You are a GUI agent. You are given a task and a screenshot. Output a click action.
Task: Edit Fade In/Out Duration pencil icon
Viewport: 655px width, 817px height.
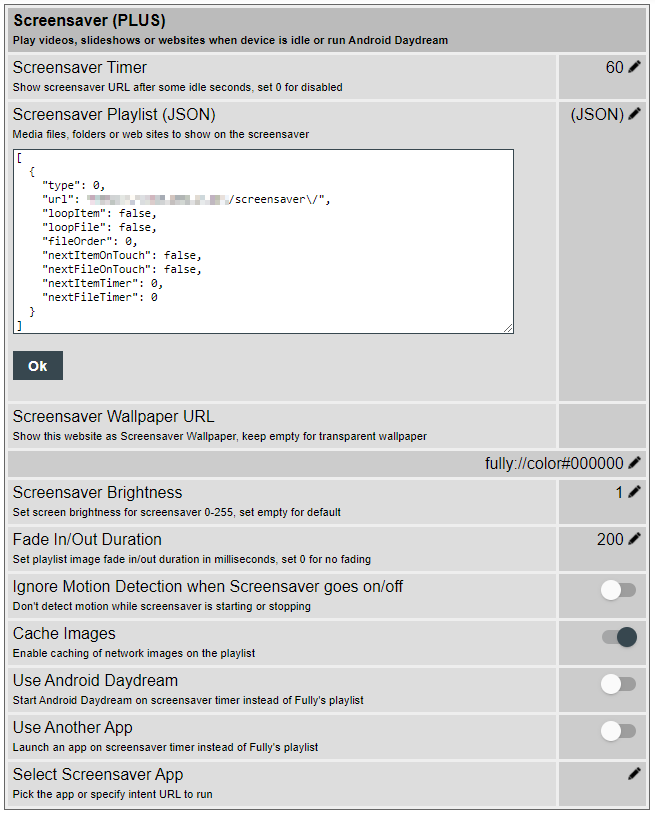tap(635, 539)
